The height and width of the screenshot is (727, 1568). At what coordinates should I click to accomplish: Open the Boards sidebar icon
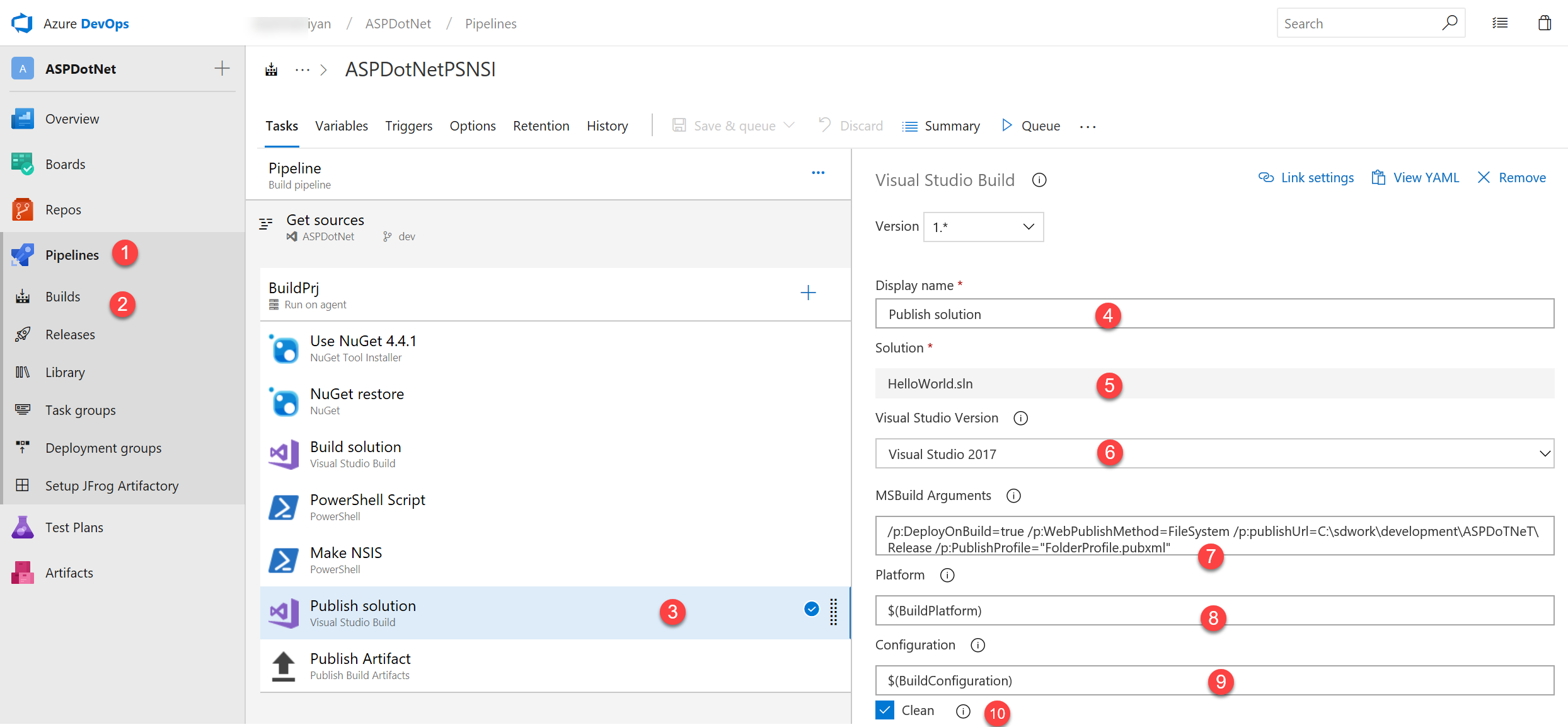(23, 164)
